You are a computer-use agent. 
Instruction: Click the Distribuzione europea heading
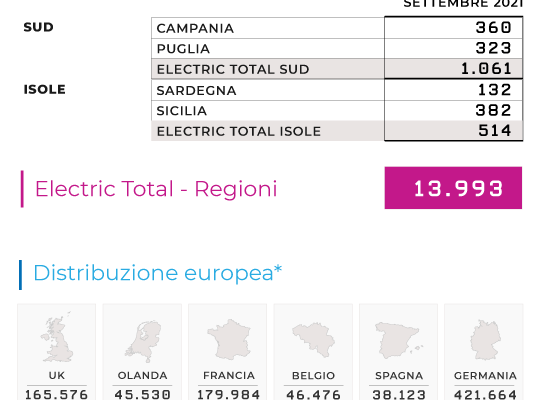[x=157, y=273]
